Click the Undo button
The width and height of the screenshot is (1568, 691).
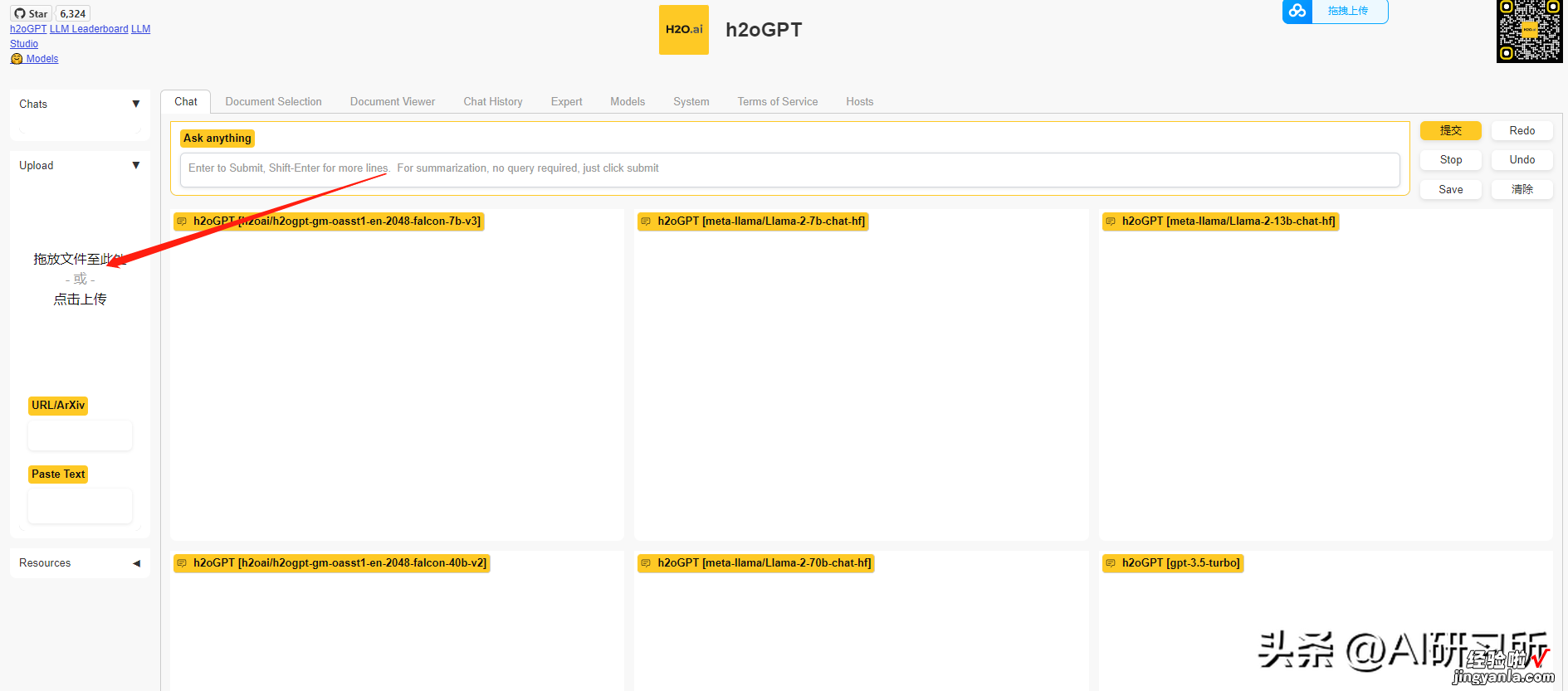(1522, 159)
